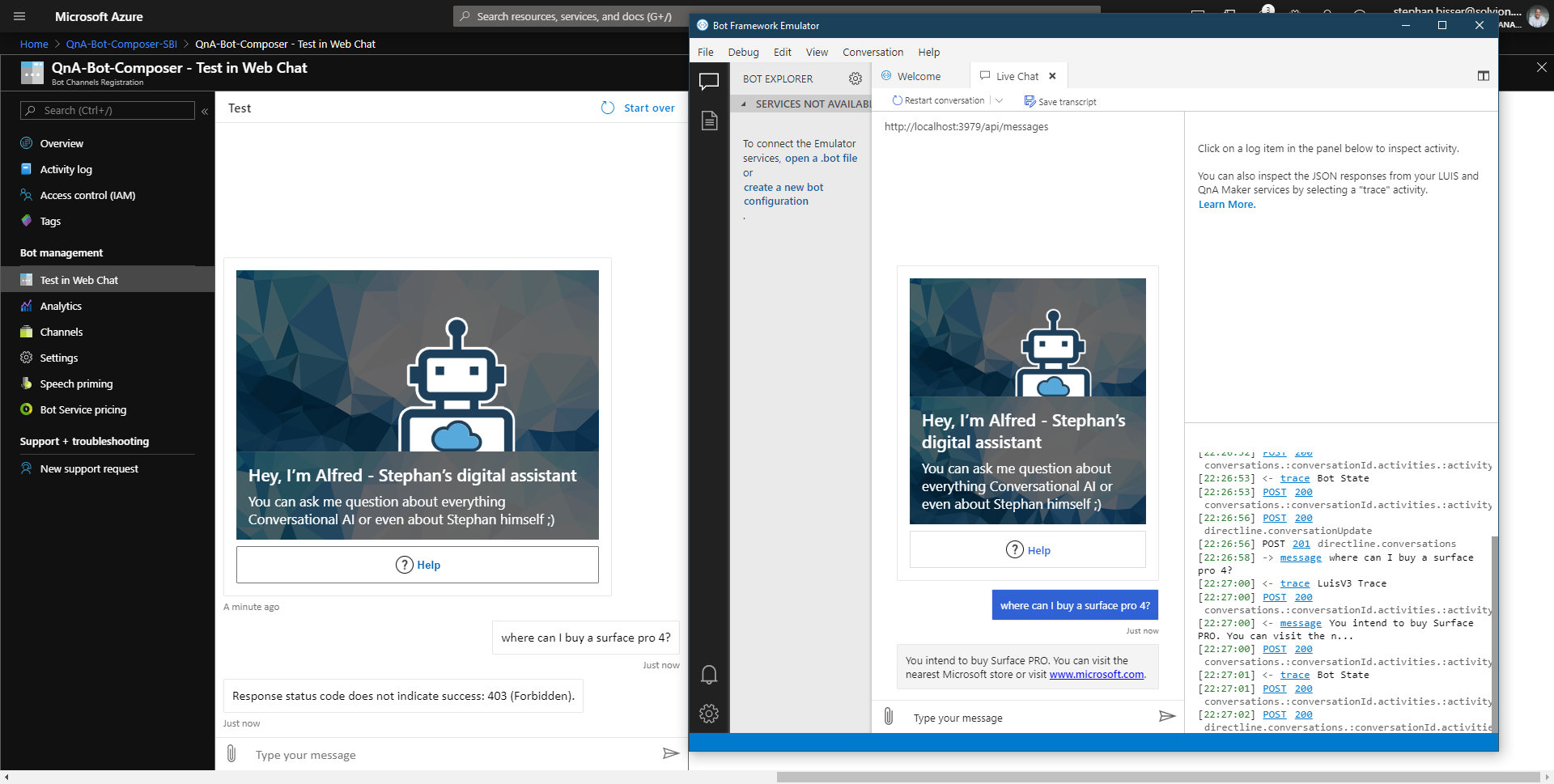Click the Save transcript icon
Viewport: 1554px width, 784px height.
tap(1030, 101)
